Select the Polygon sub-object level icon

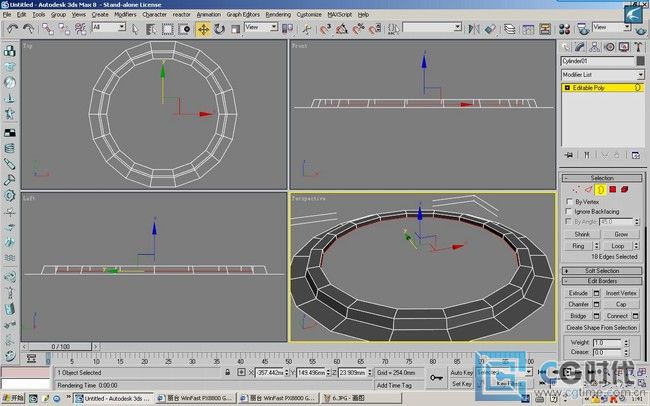click(x=612, y=190)
